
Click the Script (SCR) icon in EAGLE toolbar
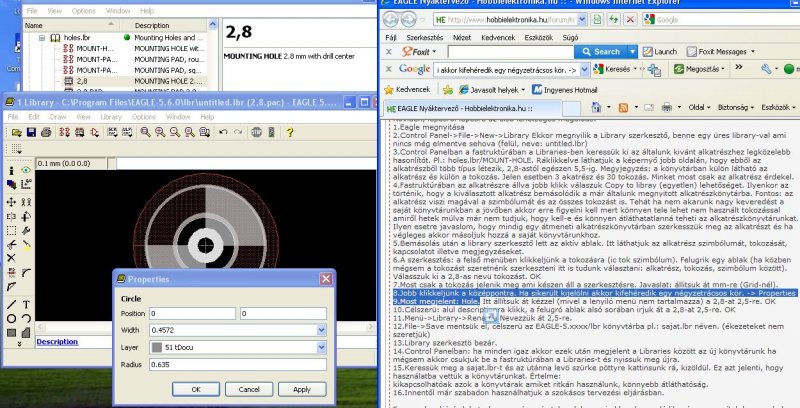[112, 133]
